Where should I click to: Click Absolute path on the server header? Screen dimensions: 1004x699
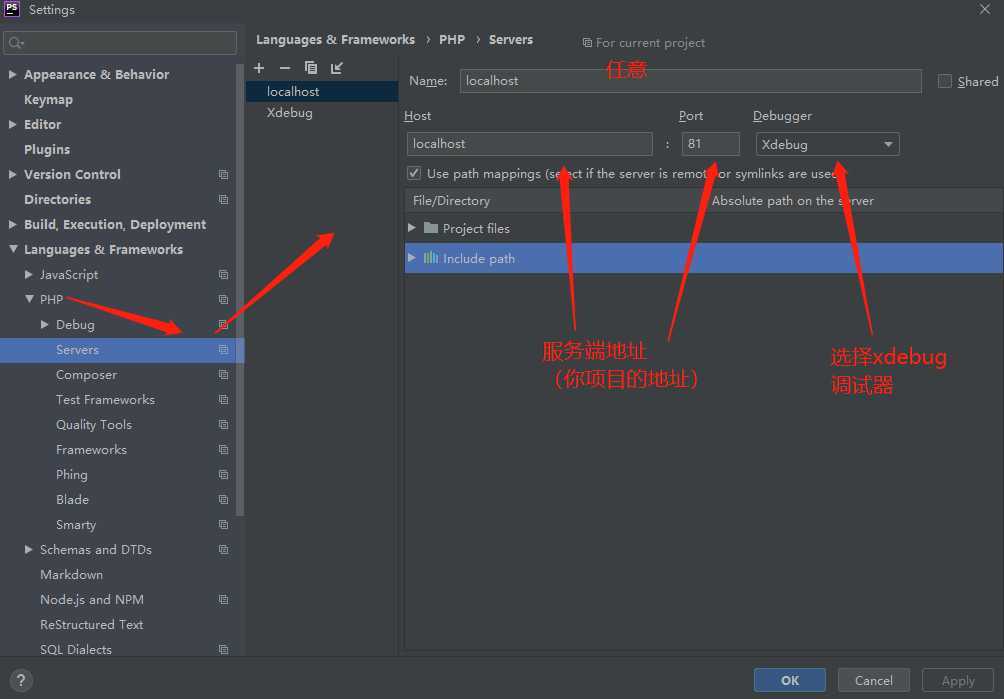(x=793, y=200)
